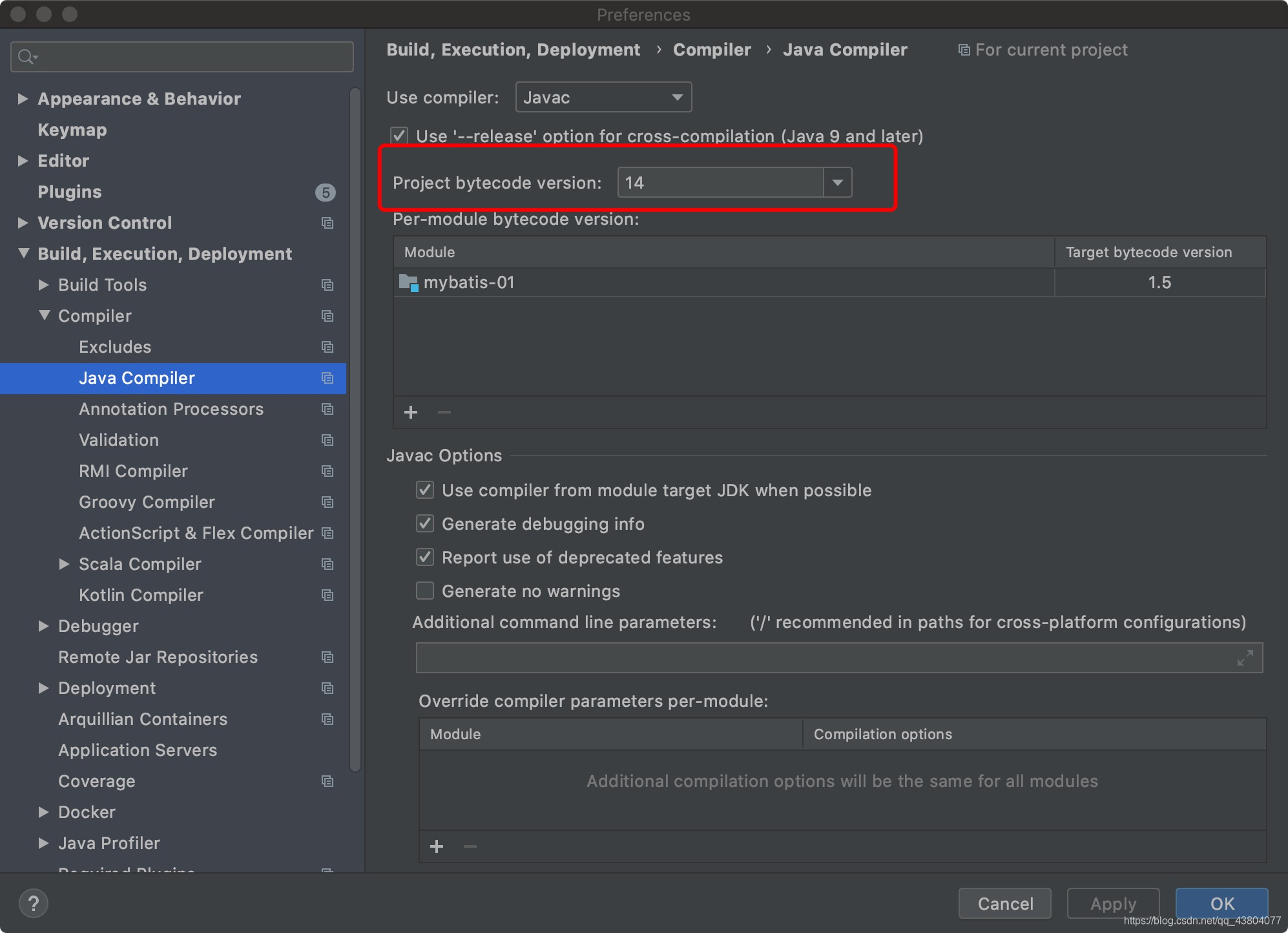Click the search magnifier icon in settings search
The image size is (1288, 933).
click(27, 57)
